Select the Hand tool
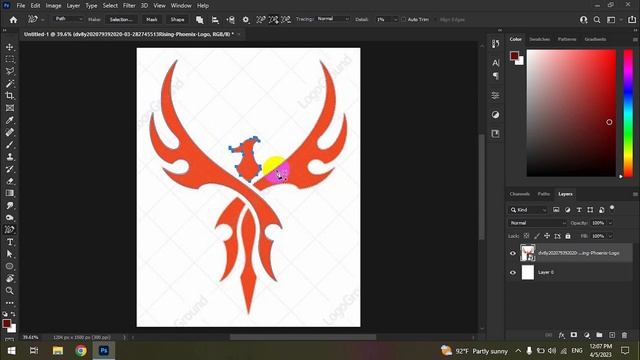Viewport: 640px width, 360px height. click(9, 278)
